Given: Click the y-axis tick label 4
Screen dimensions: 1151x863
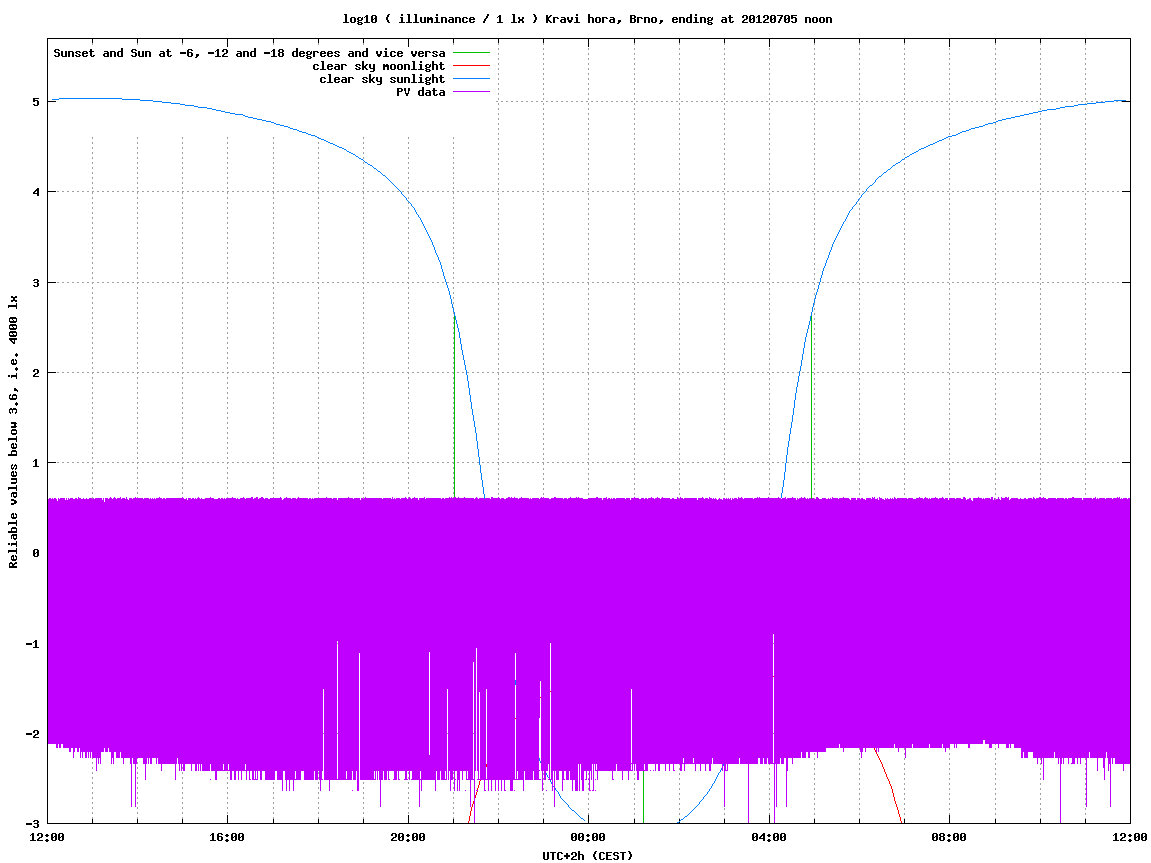Looking at the screenshot, I should (35, 192).
